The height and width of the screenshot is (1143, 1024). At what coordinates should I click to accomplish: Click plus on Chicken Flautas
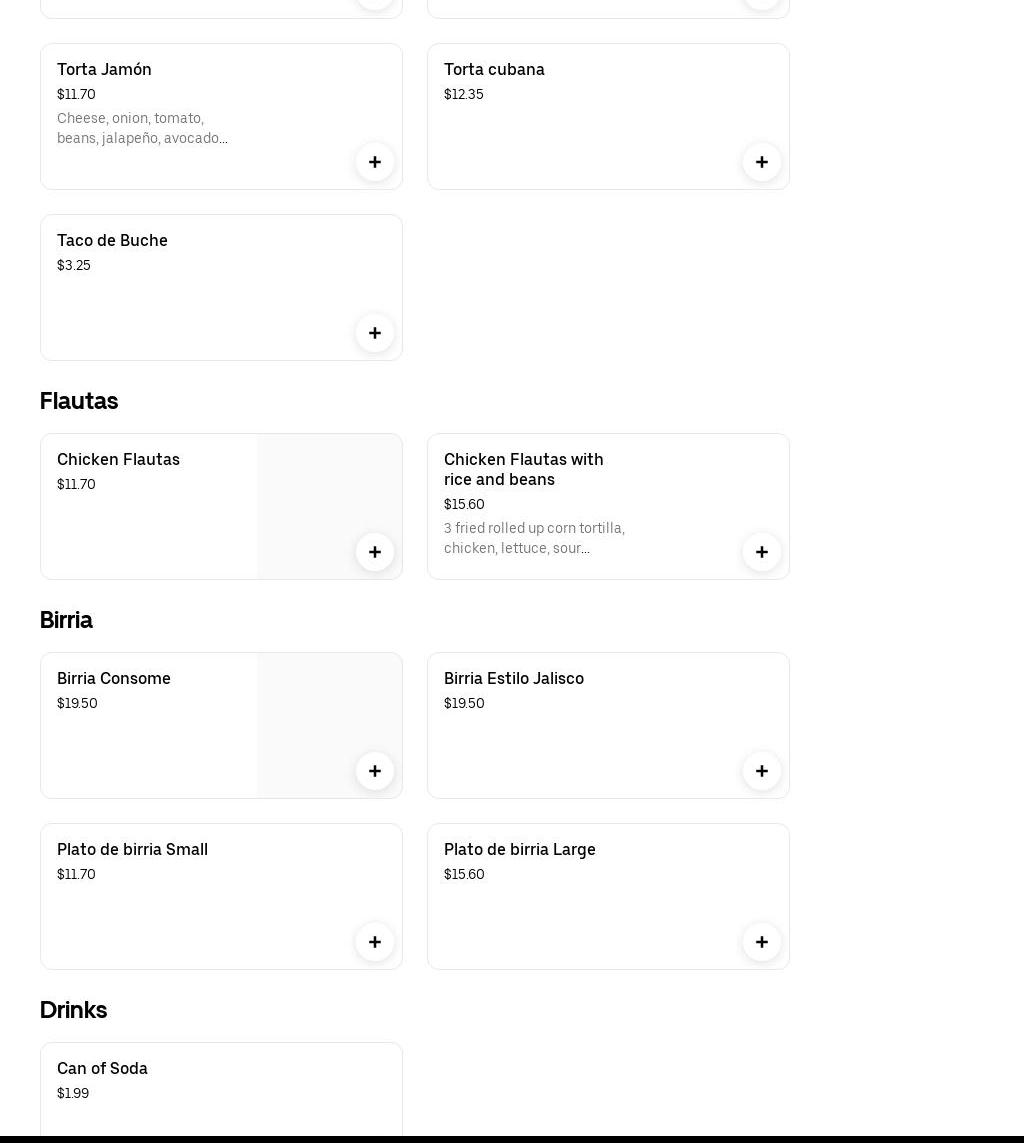[x=375, y=552]
